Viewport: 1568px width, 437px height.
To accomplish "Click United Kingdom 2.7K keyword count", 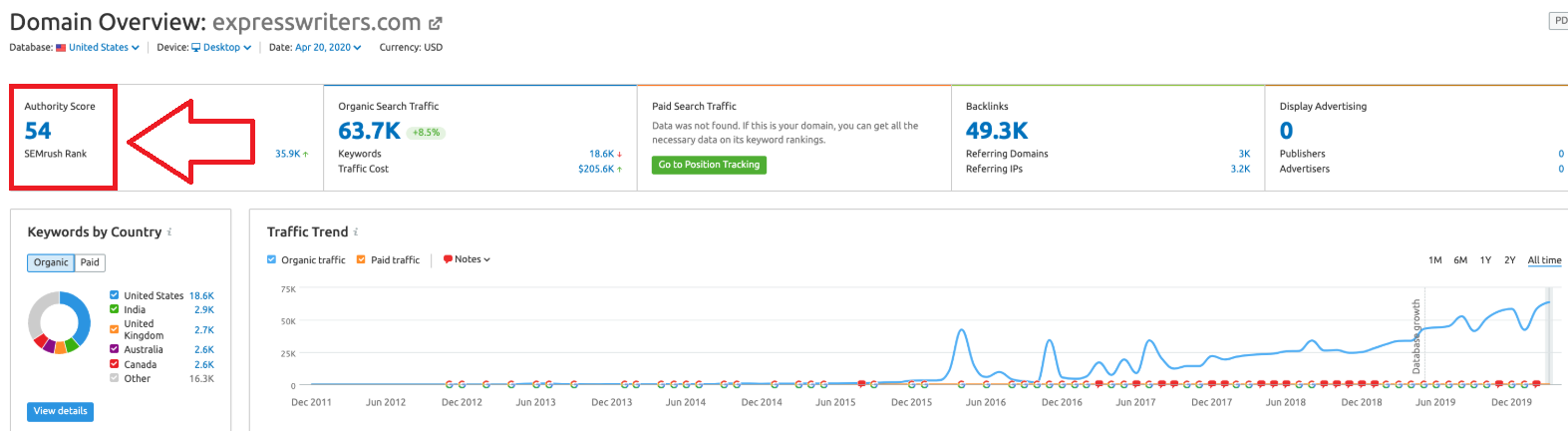I will click(x=204, y=329).
